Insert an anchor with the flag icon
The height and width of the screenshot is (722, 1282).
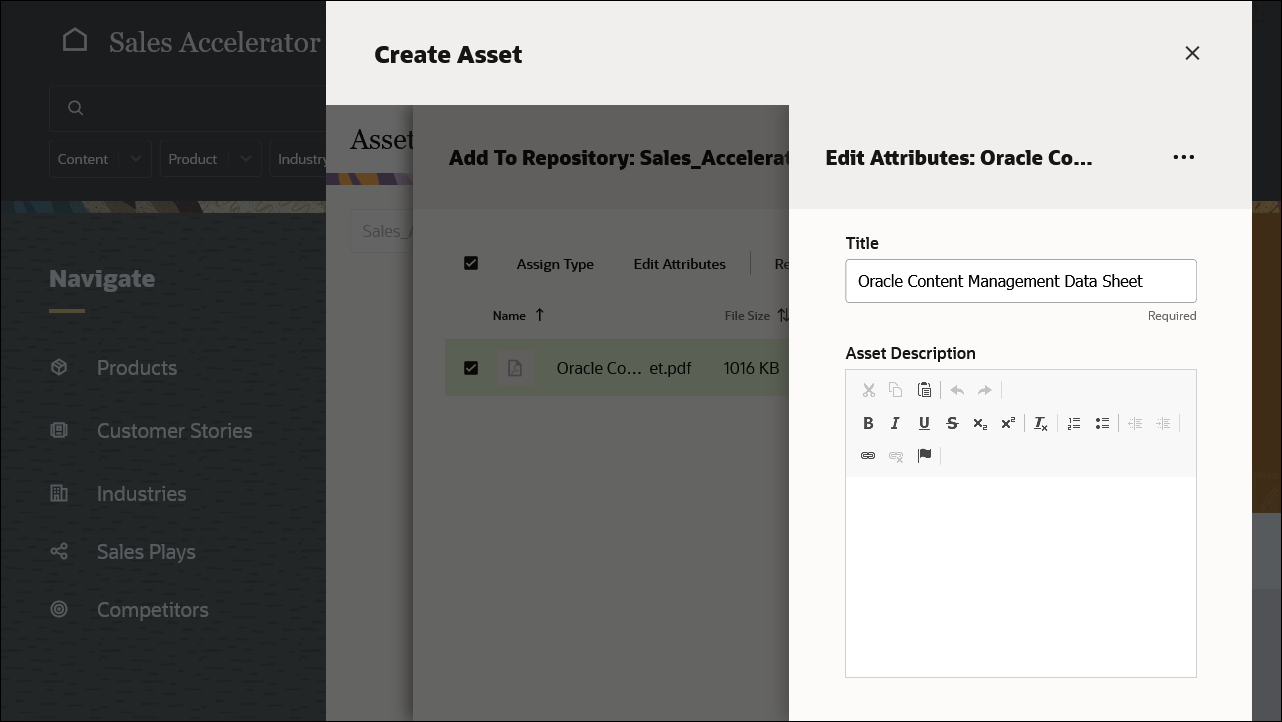pos(925,455)
